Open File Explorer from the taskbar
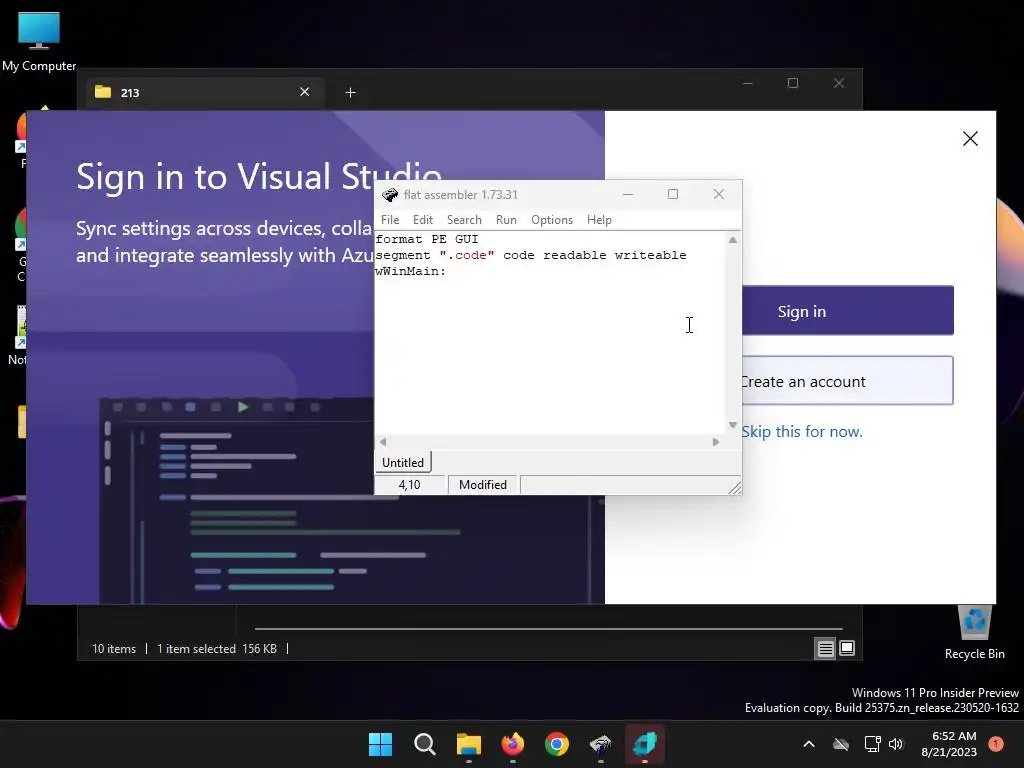Screen dimensions: 1024x768 469,744
